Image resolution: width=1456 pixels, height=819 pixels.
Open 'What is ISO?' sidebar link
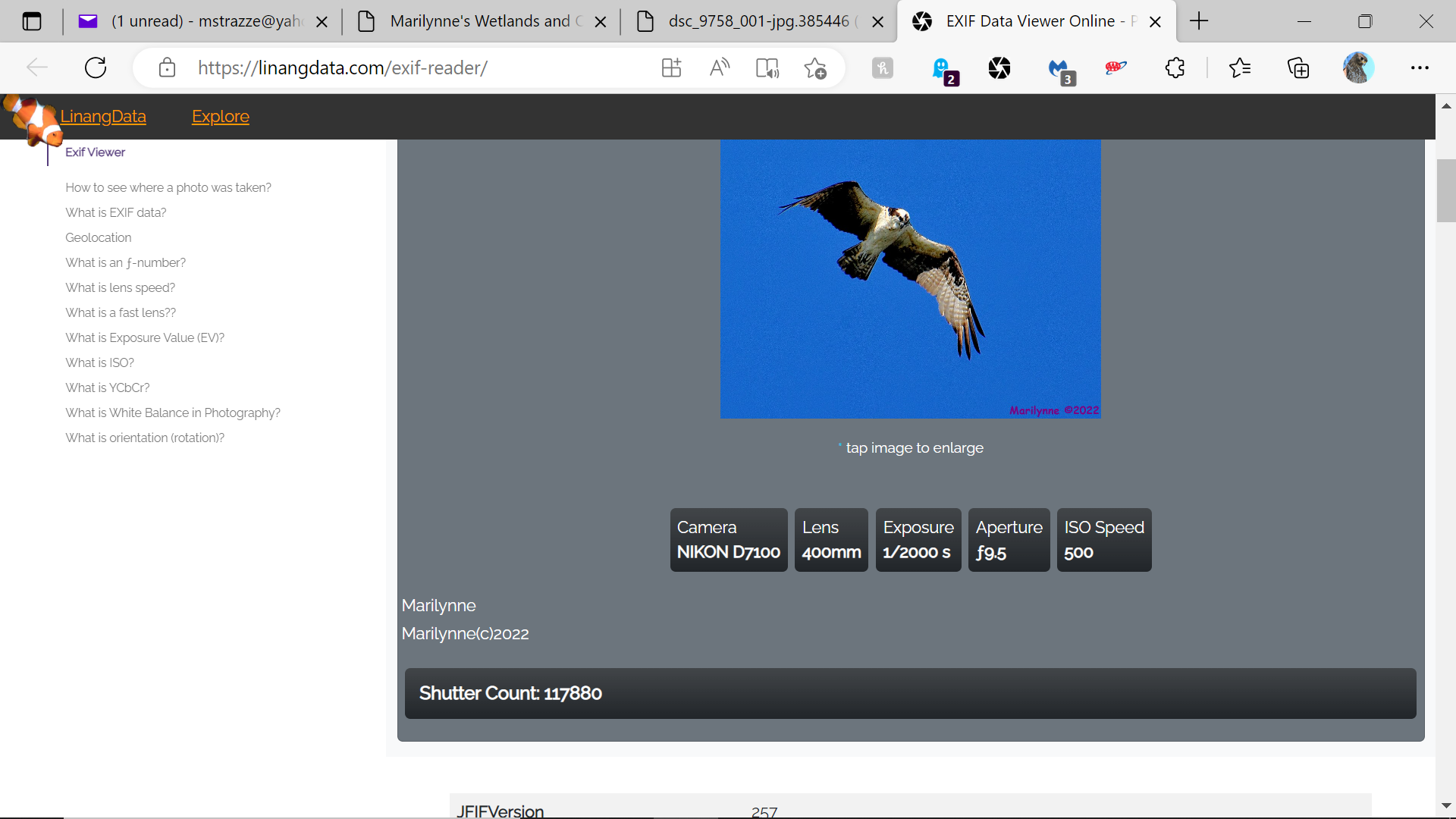tap(99, 362)
